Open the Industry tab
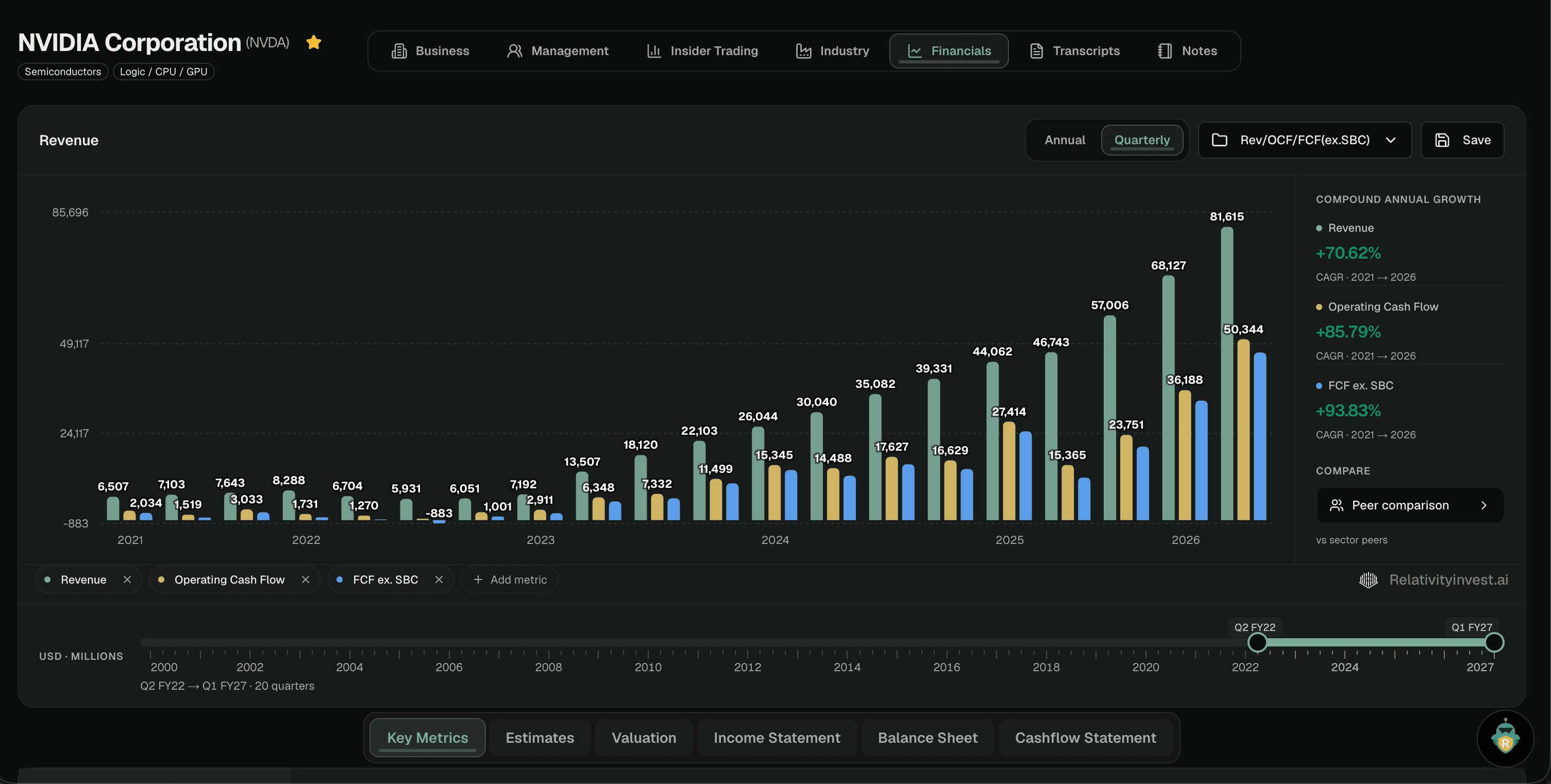Viewport: 1551px width, 784px height. point(833,51)
